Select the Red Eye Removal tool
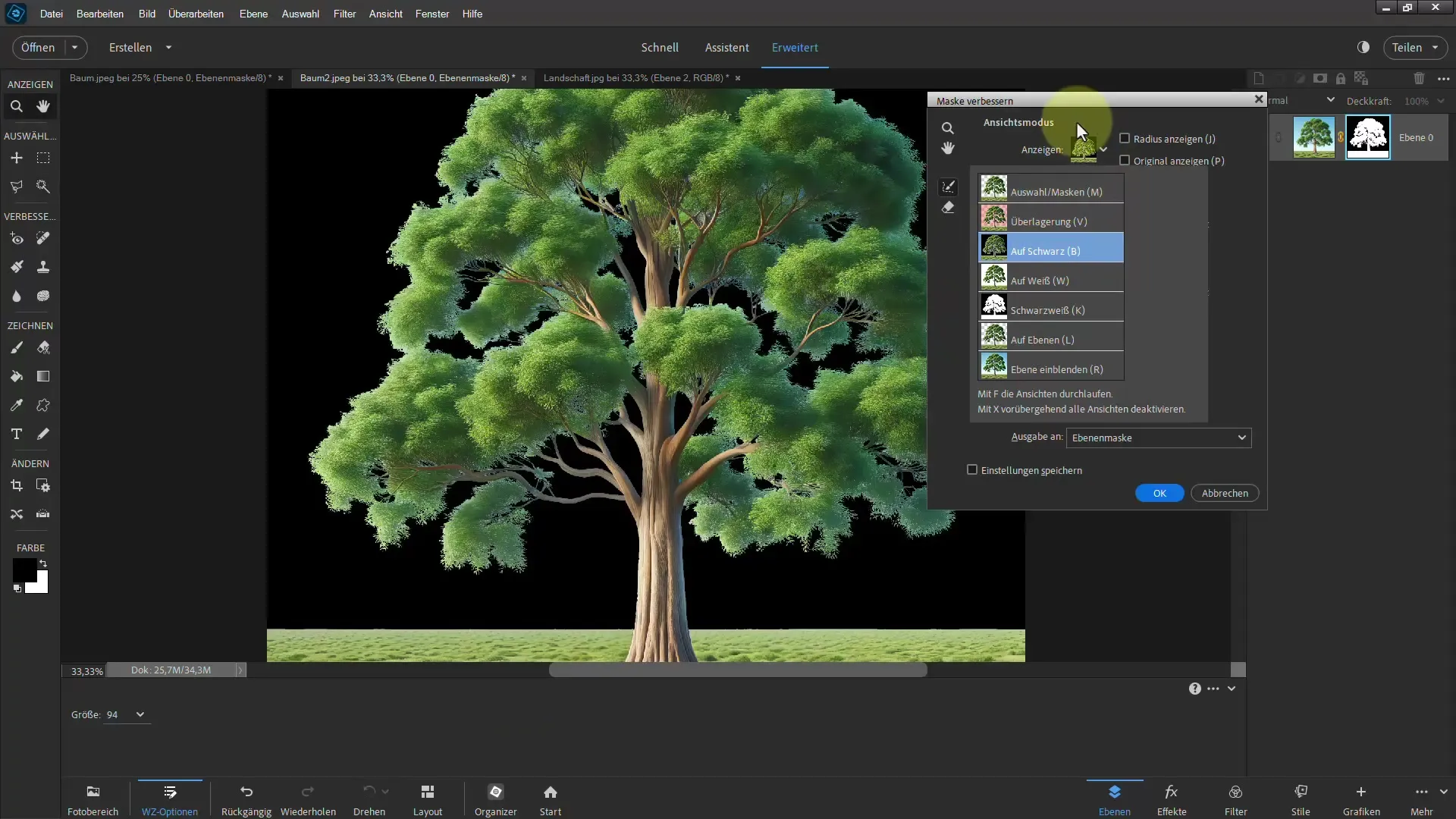The height and width of the screenshot is (819, 1456). [x=17, y=238]
